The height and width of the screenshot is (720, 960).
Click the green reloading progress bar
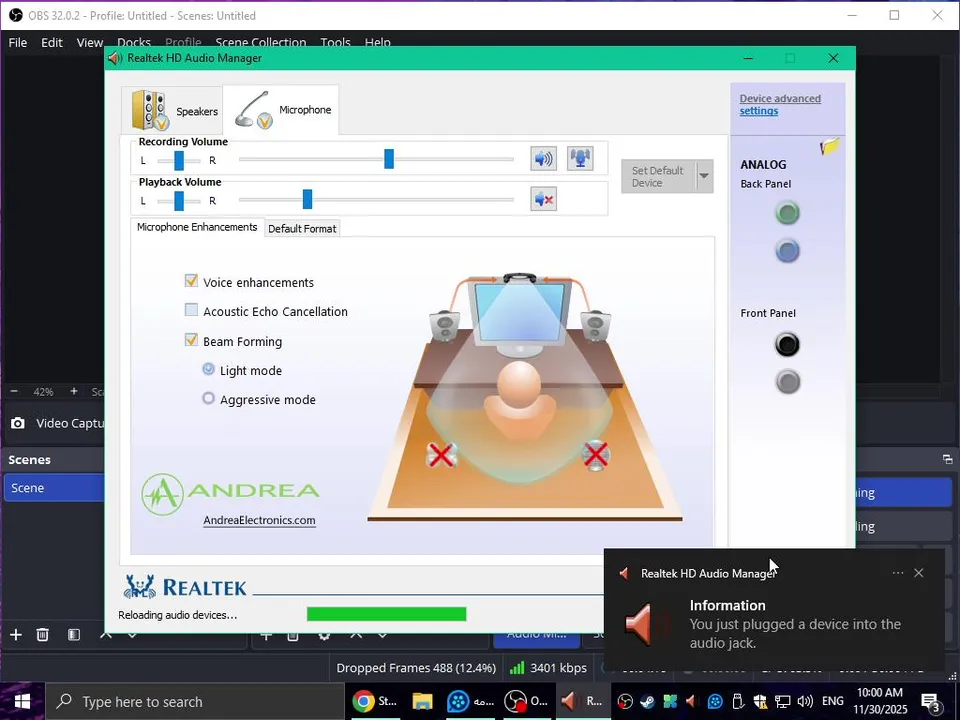coord(386,613)
